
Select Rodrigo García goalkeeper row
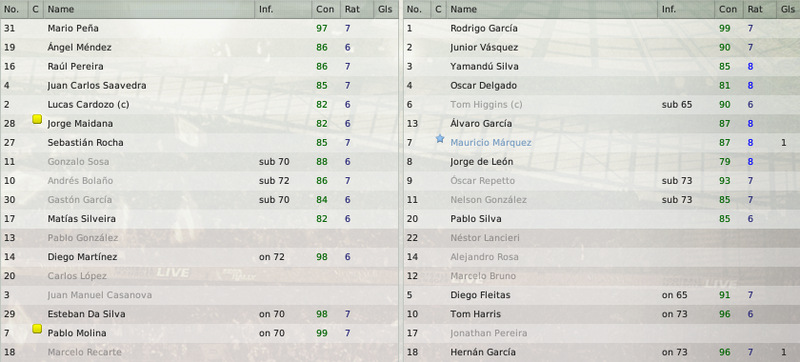[x=602, y=29]
